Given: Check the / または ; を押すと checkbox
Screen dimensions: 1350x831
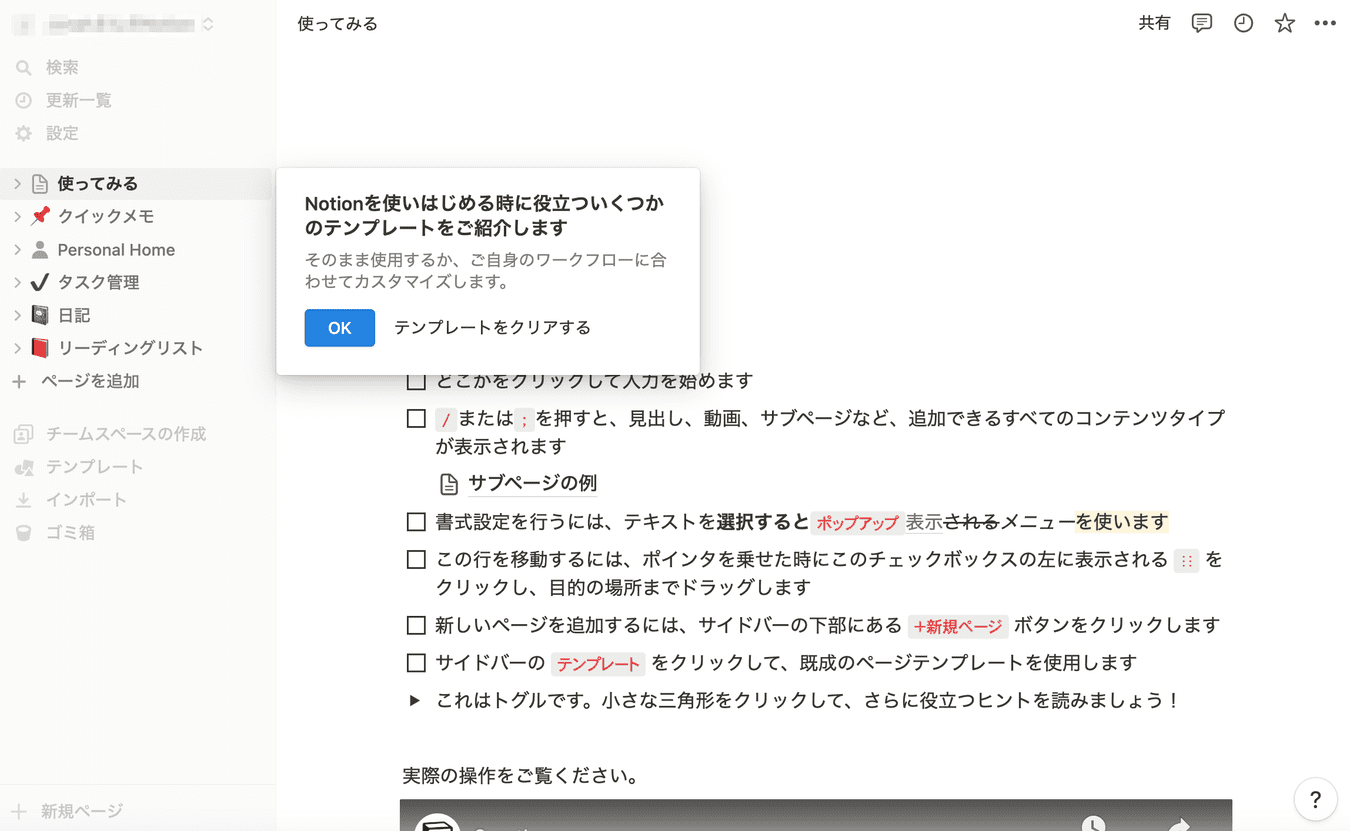Looking at the screenshot, I should [417, 419].
